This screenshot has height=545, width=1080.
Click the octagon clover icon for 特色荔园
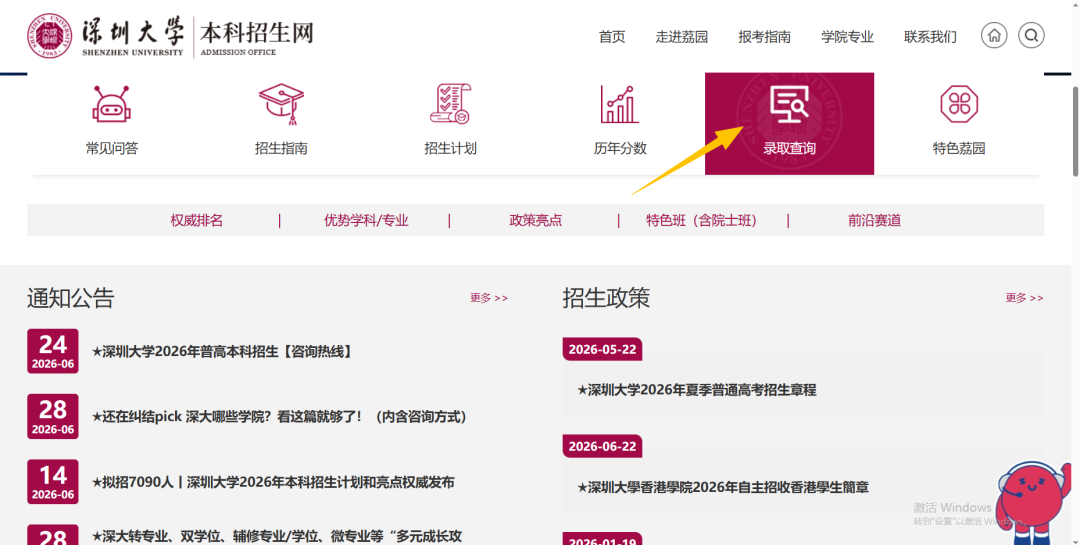point(959,104)
